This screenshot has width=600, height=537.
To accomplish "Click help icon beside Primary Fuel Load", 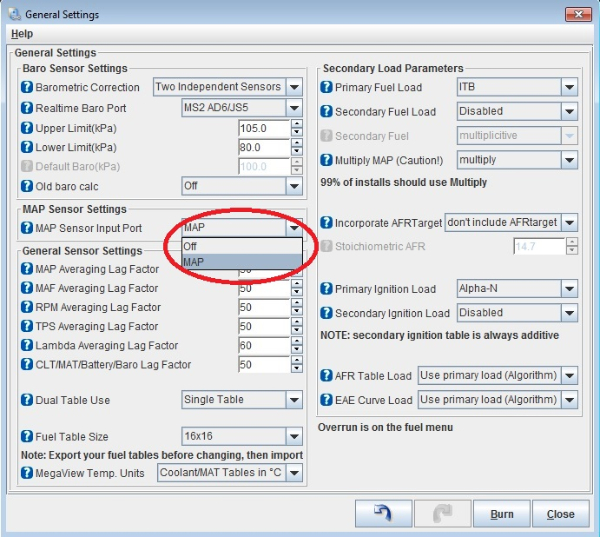I will (x=326, y=88).
